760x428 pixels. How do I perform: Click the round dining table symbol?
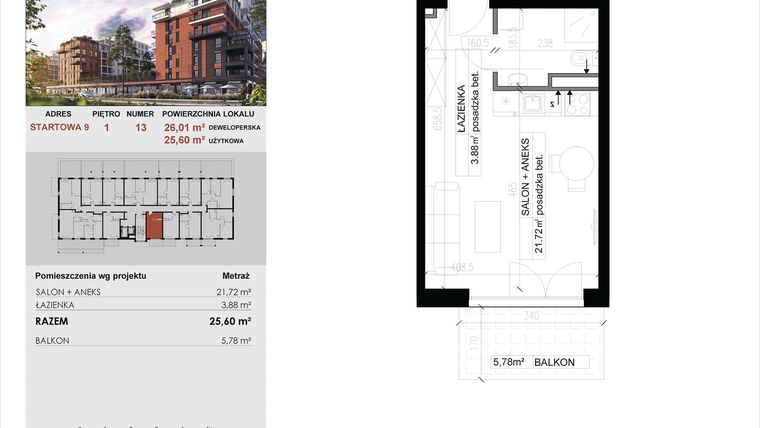tap(576, 164)
